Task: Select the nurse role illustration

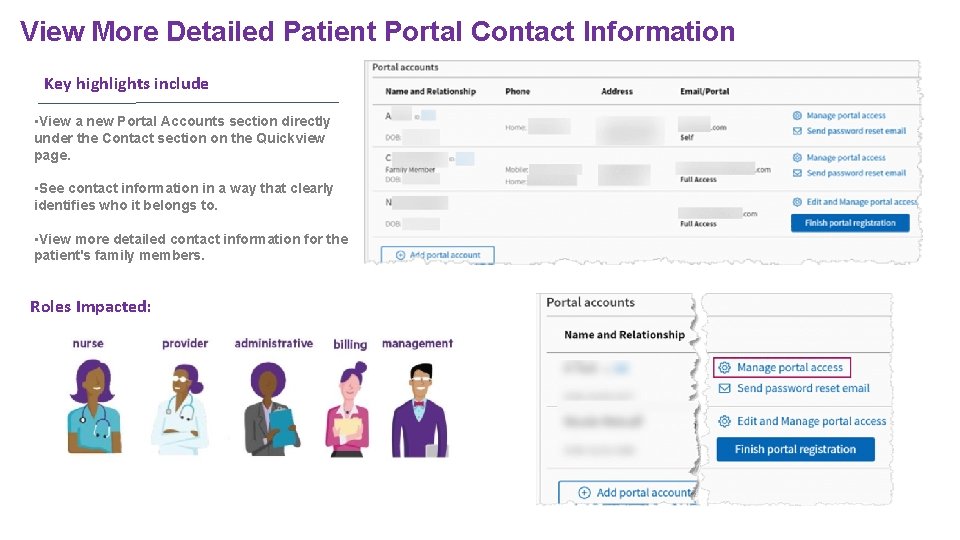Action: [93, 406]
